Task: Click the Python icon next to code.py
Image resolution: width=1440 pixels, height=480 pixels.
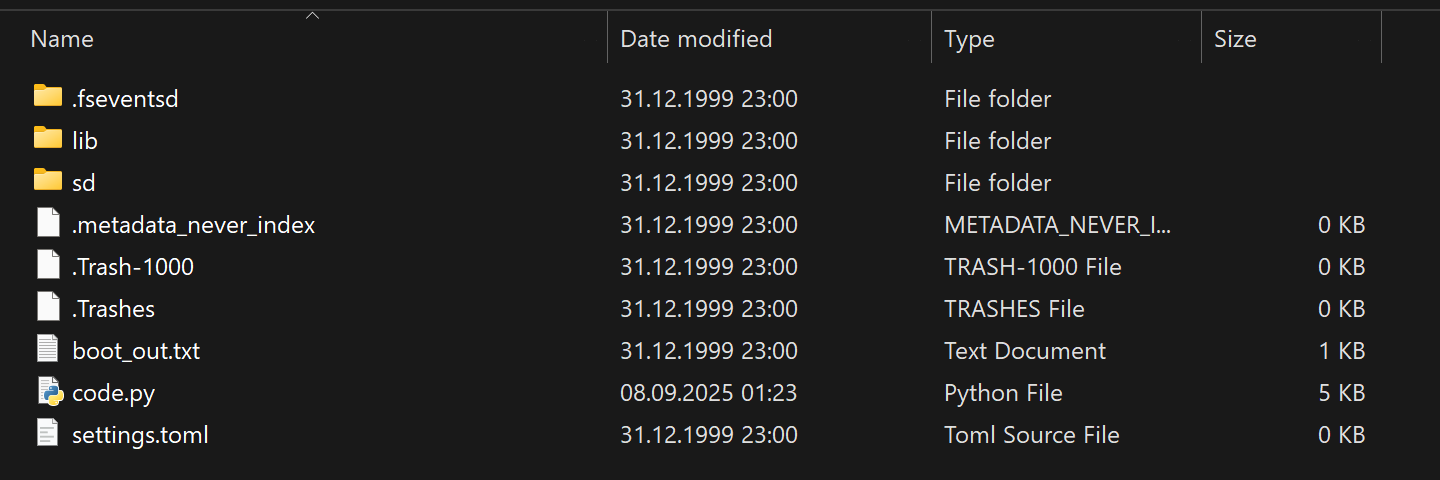Action: click(x=50, y=391)
